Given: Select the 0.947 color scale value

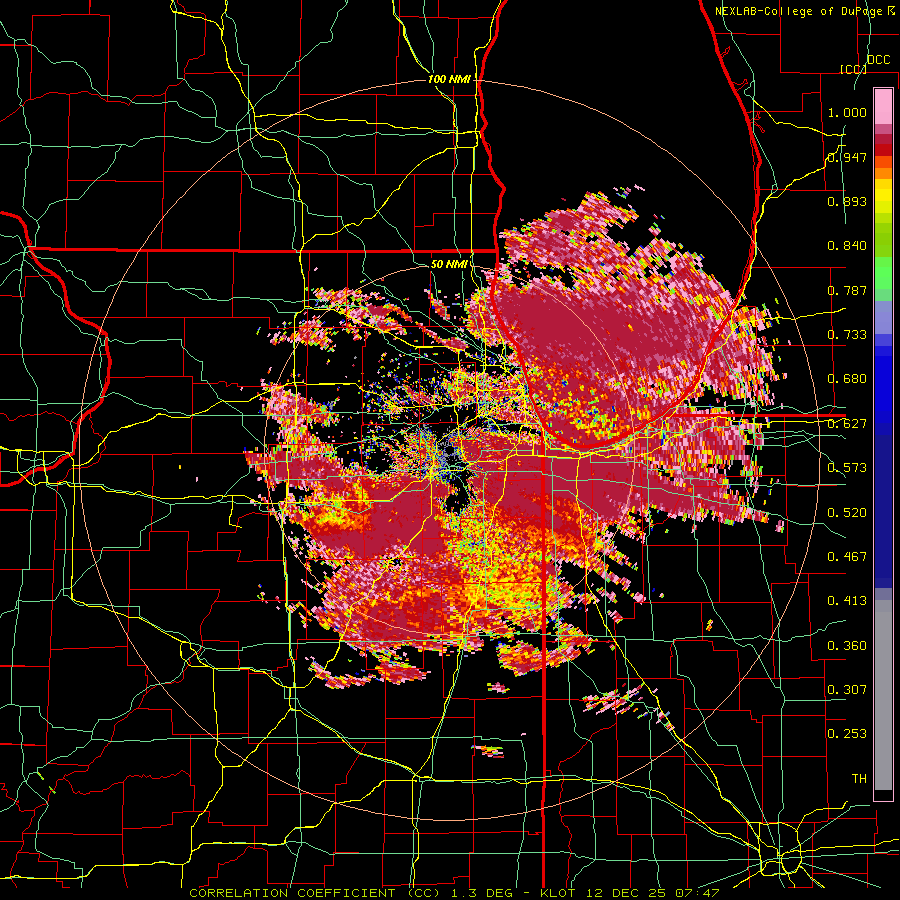Looking at the screenshot, I should pos(847,157).
